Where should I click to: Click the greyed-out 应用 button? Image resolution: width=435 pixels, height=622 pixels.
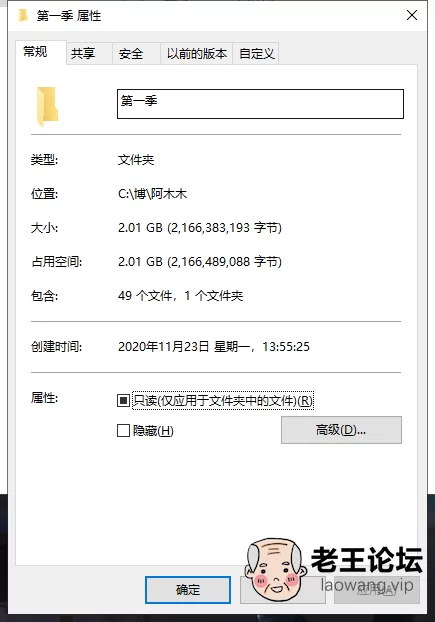coord(377,590)
